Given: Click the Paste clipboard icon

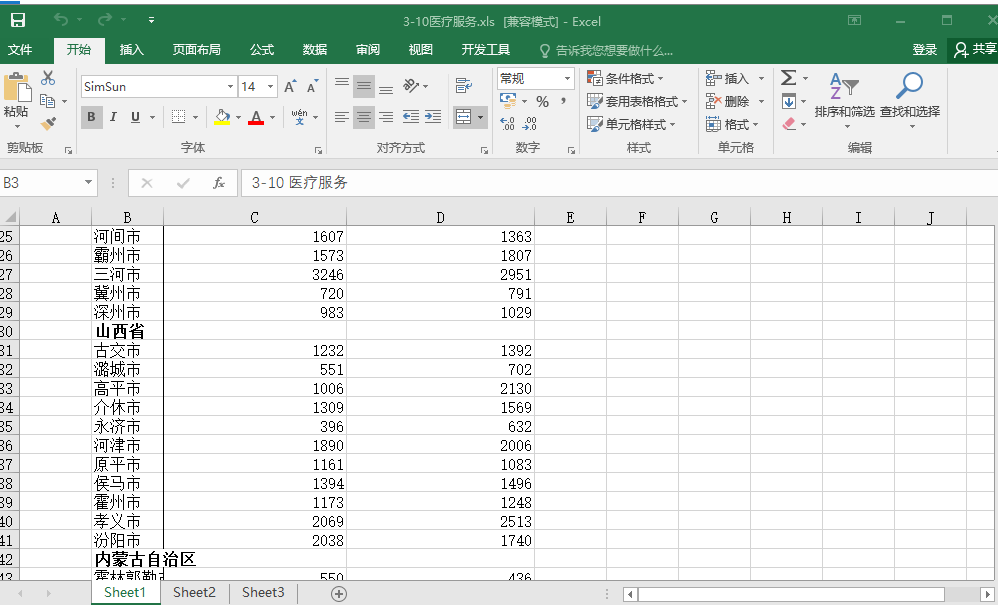Looking at the screenshot, I should click(x=17, y=87).
